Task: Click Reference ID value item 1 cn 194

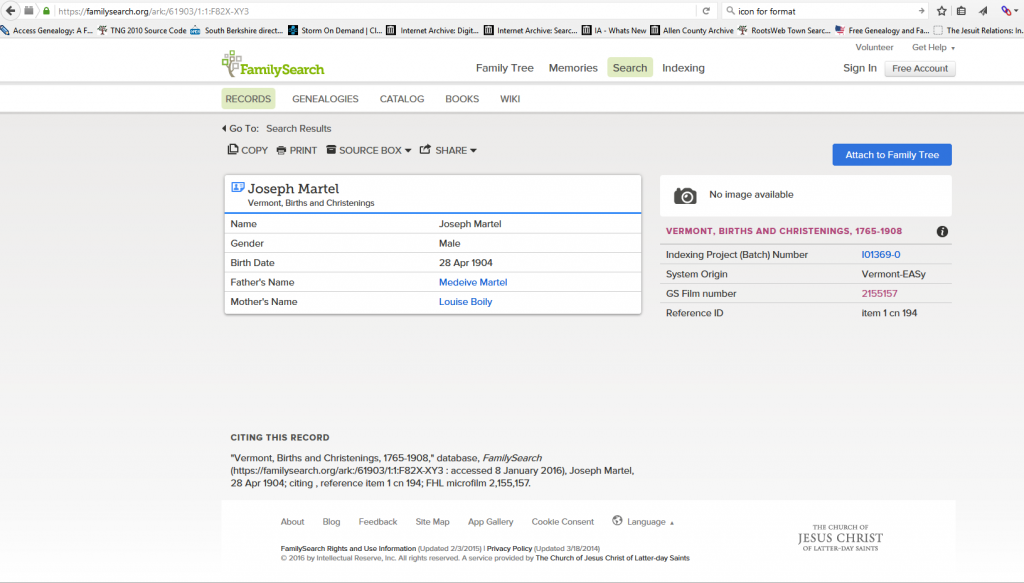Action: pos(889,313)
